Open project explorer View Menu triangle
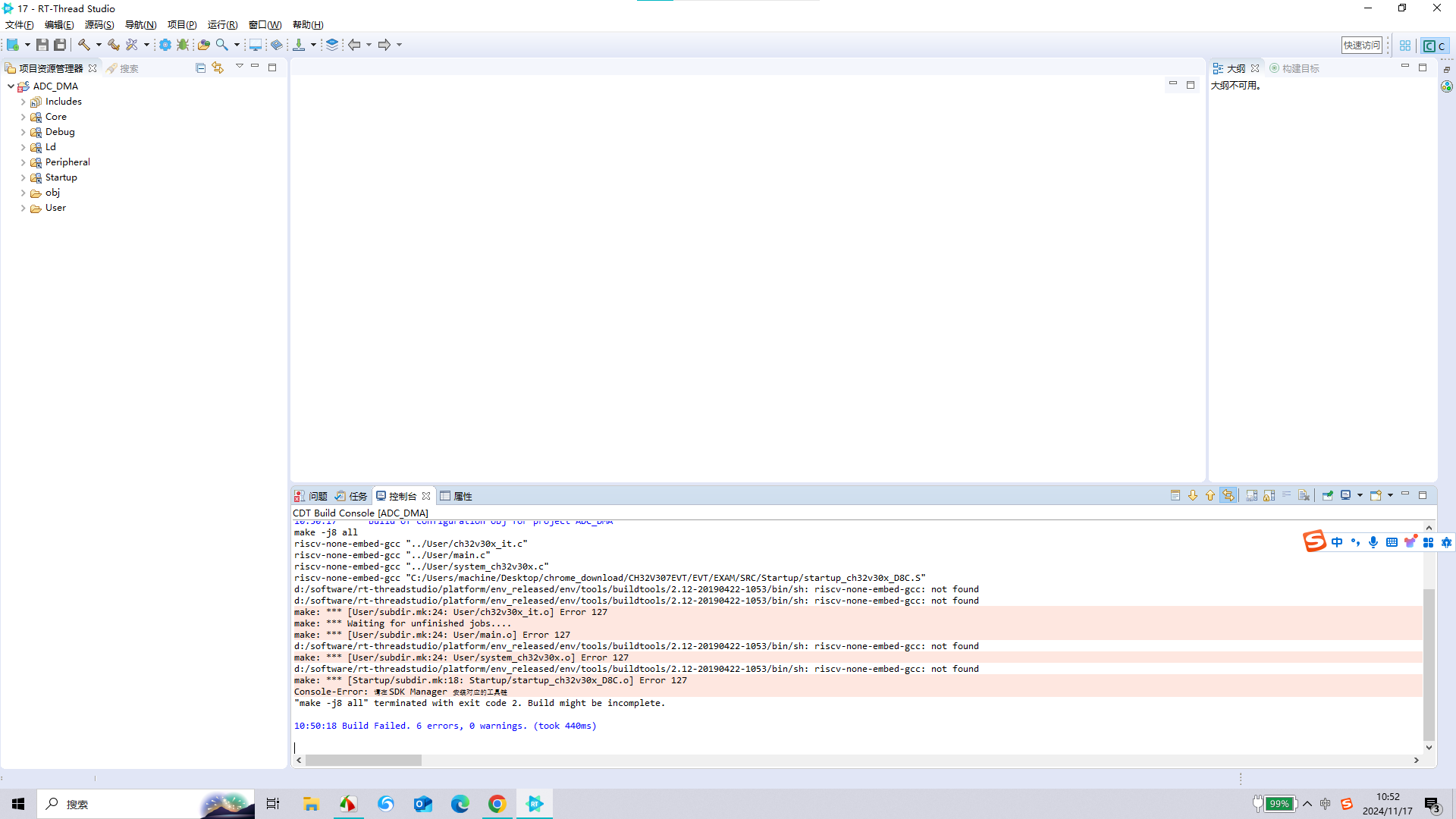Image resolution: width=1456 pixels, height=819 pixels. click(x=240, y=67)
